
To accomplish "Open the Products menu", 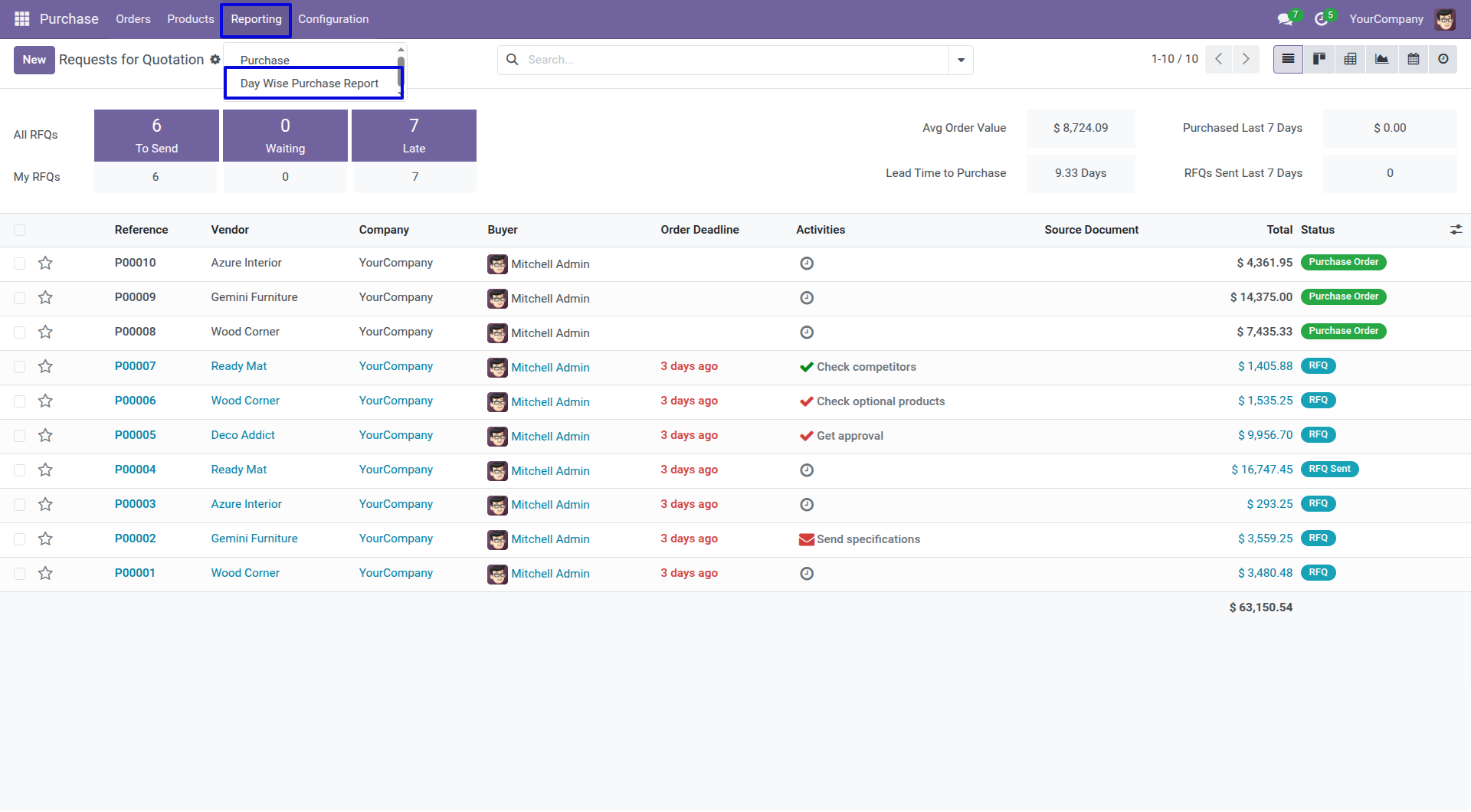I will coord(190,19).
